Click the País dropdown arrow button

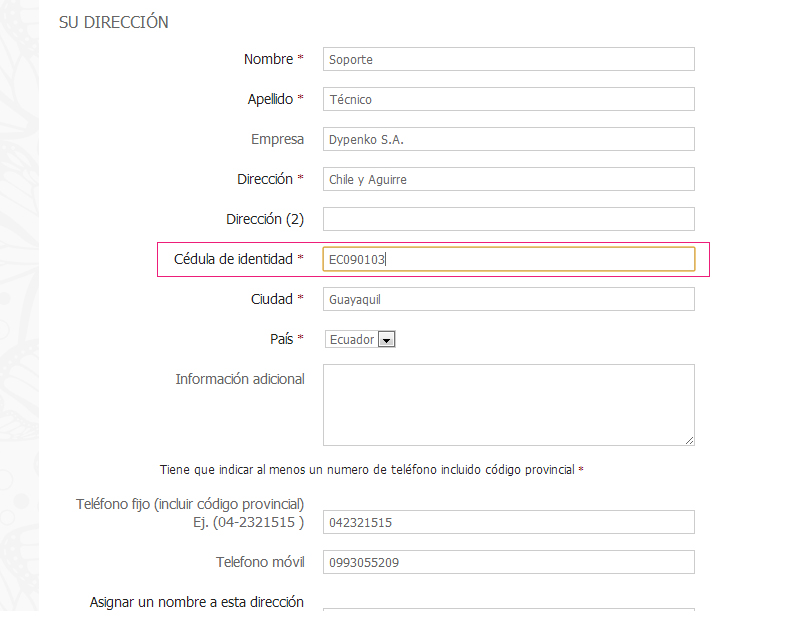[387, 340]
